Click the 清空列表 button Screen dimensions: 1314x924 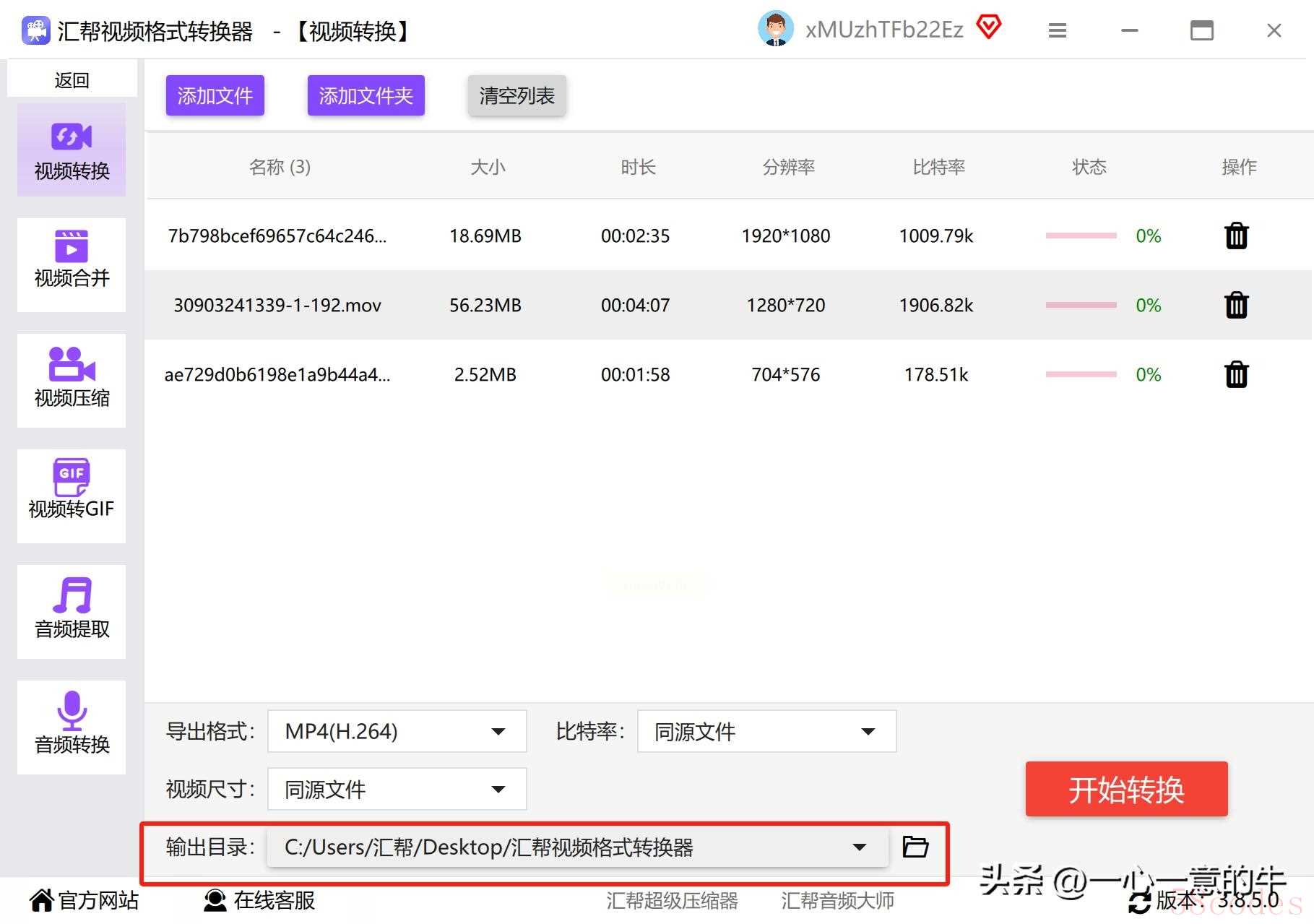(516, 95)
